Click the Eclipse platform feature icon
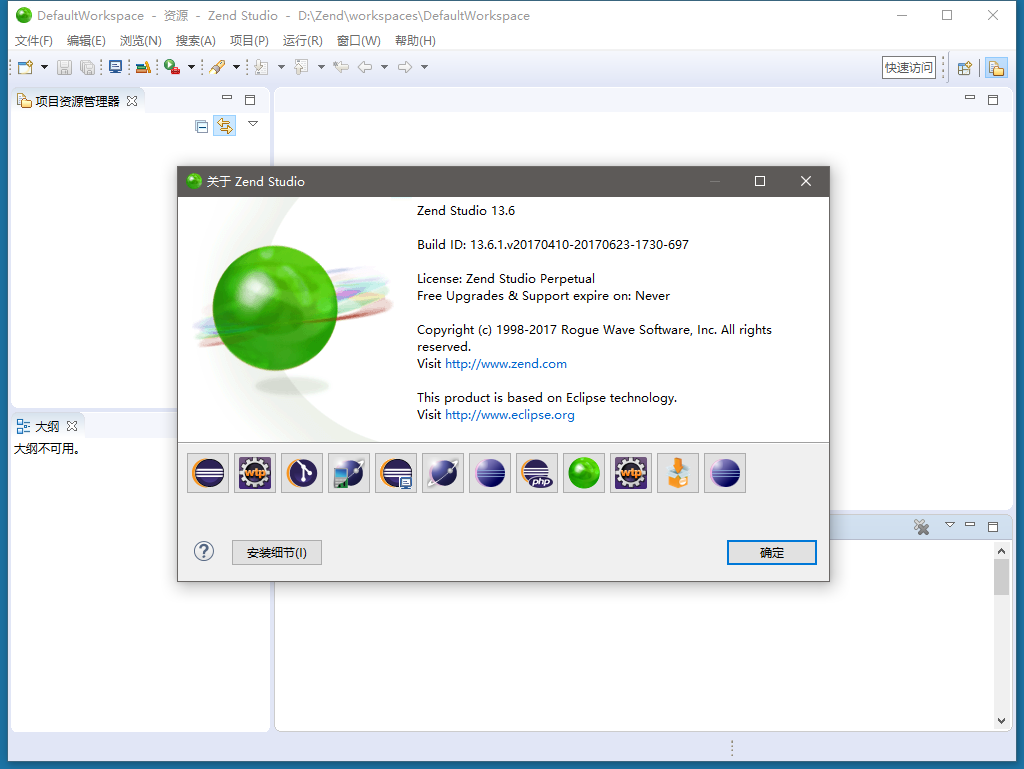The width and height of the screenshot is (1024, 769). (x=207, y=472)
